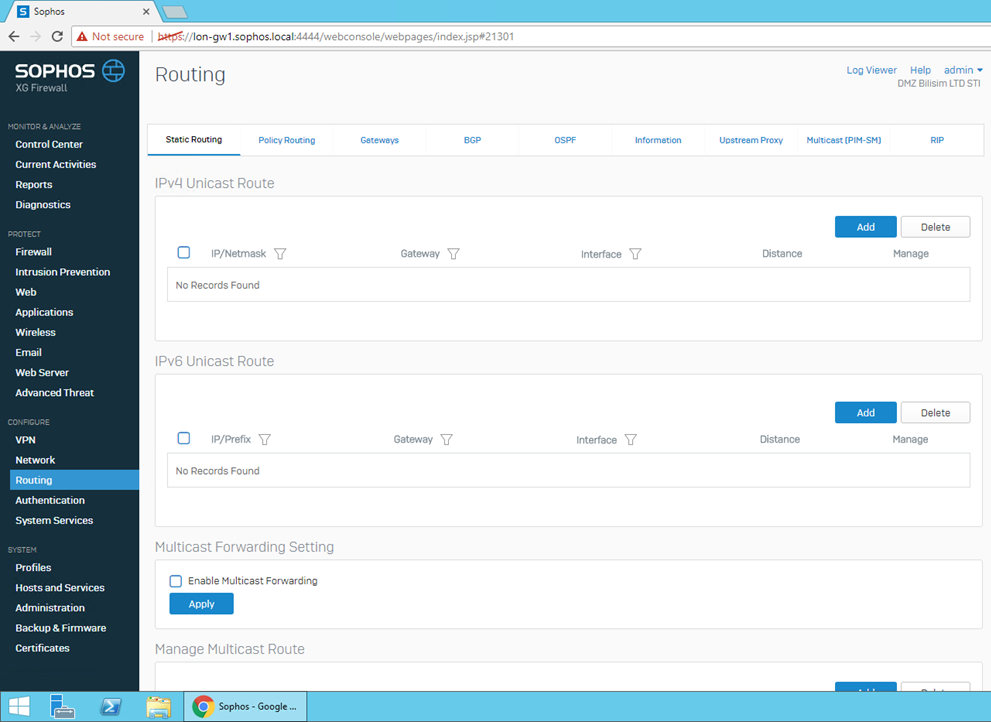Apply the multicast forwarding setting

[201, 604]
